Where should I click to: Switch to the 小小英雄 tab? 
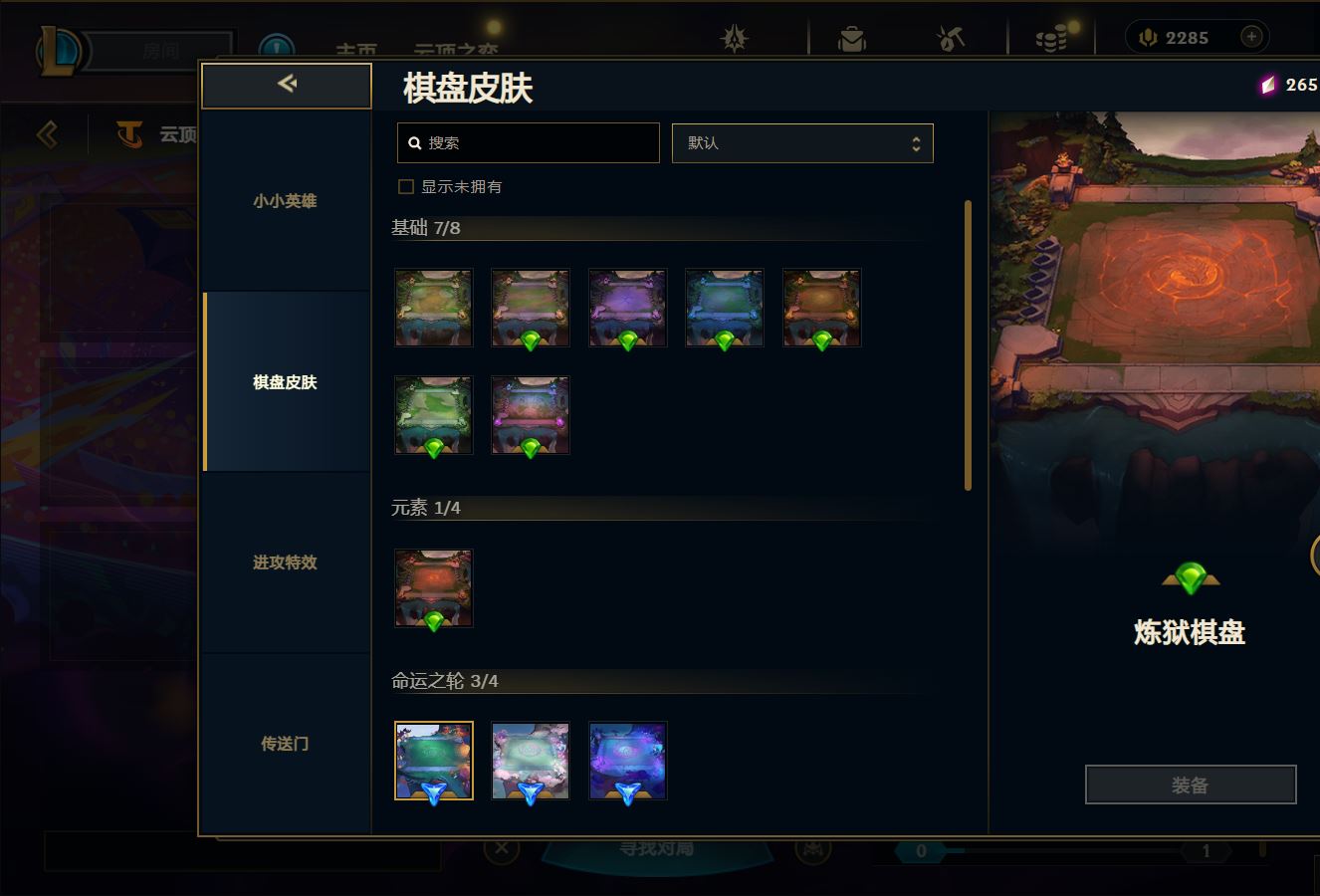(285, 201)
